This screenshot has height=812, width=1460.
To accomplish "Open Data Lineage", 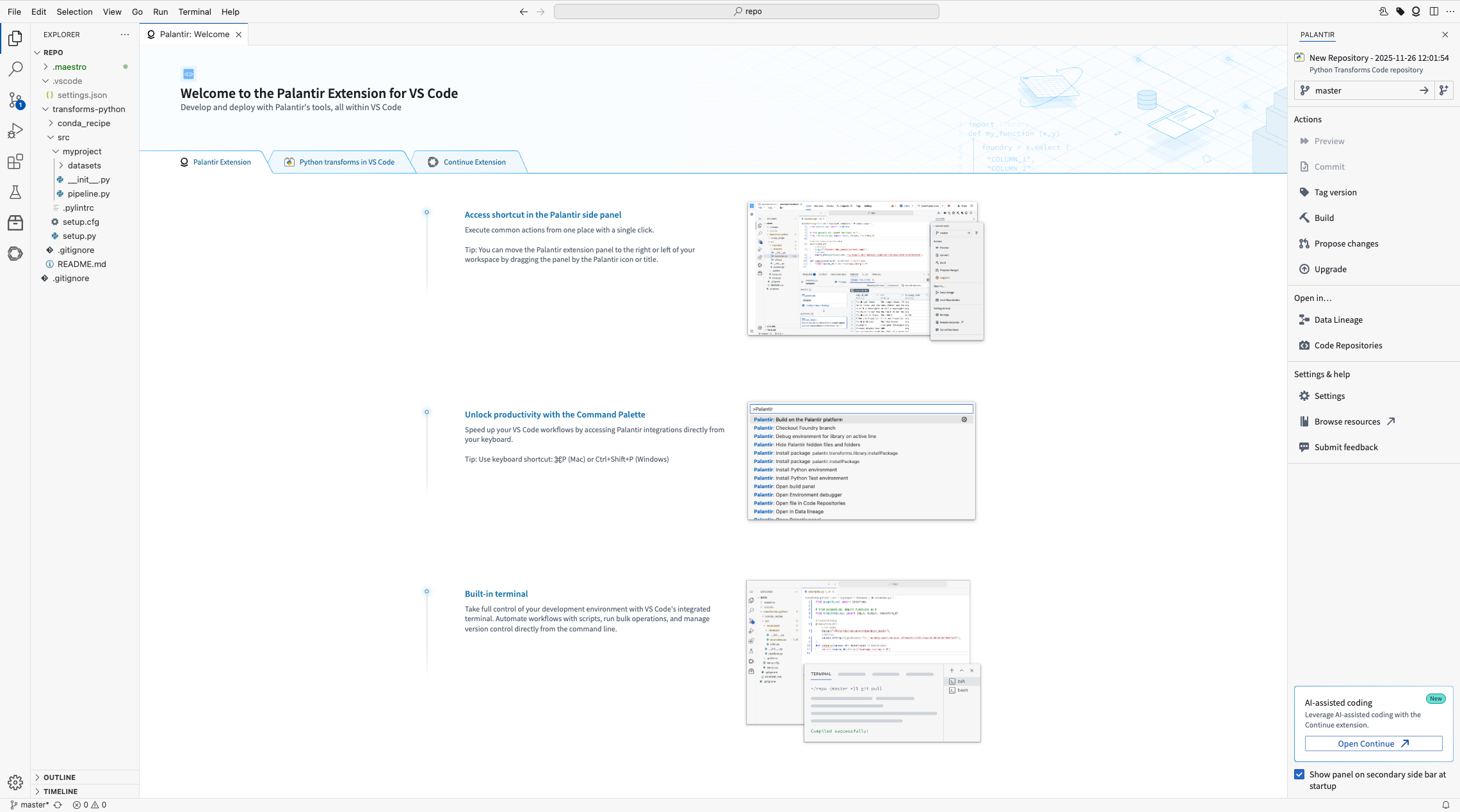I will tap(1338, 320).
